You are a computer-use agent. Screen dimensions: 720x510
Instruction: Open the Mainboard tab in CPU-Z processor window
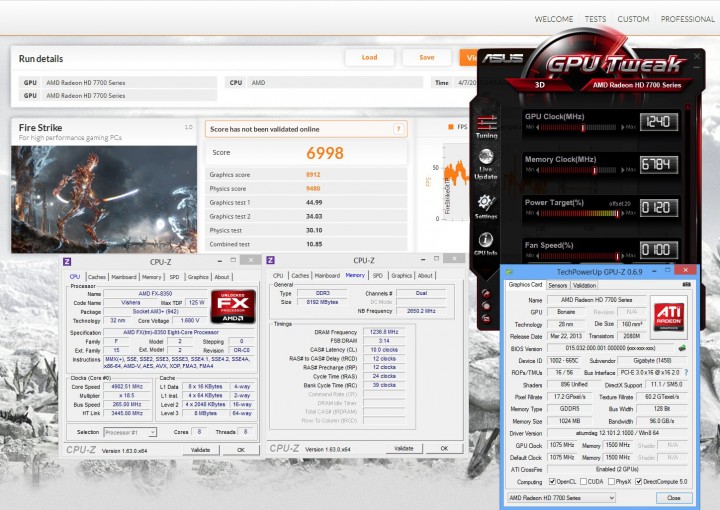(124, 277)
